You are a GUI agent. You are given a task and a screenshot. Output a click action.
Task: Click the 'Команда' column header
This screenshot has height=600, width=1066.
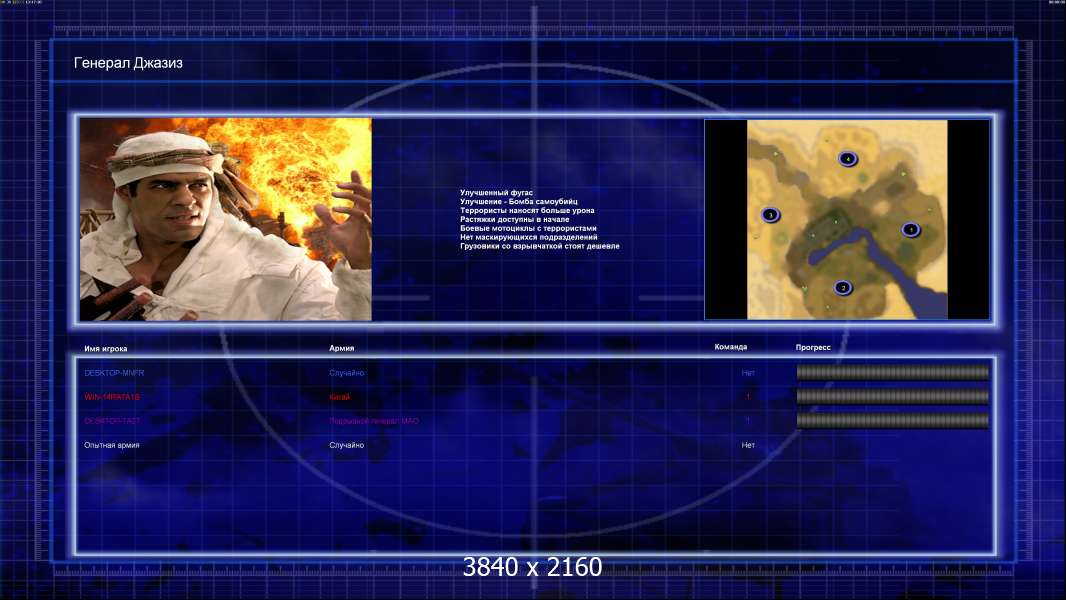[x=731, y=347]
